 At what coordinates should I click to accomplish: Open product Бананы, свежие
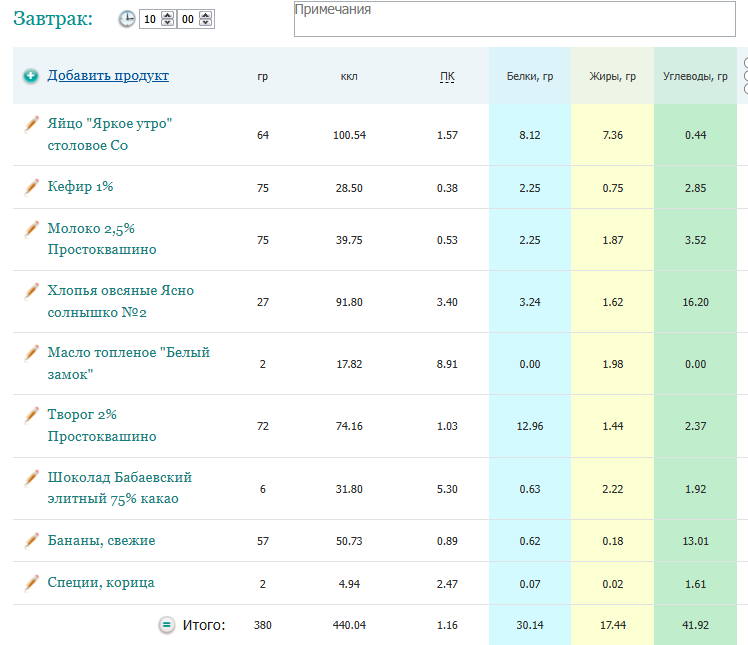coord(101,541)
